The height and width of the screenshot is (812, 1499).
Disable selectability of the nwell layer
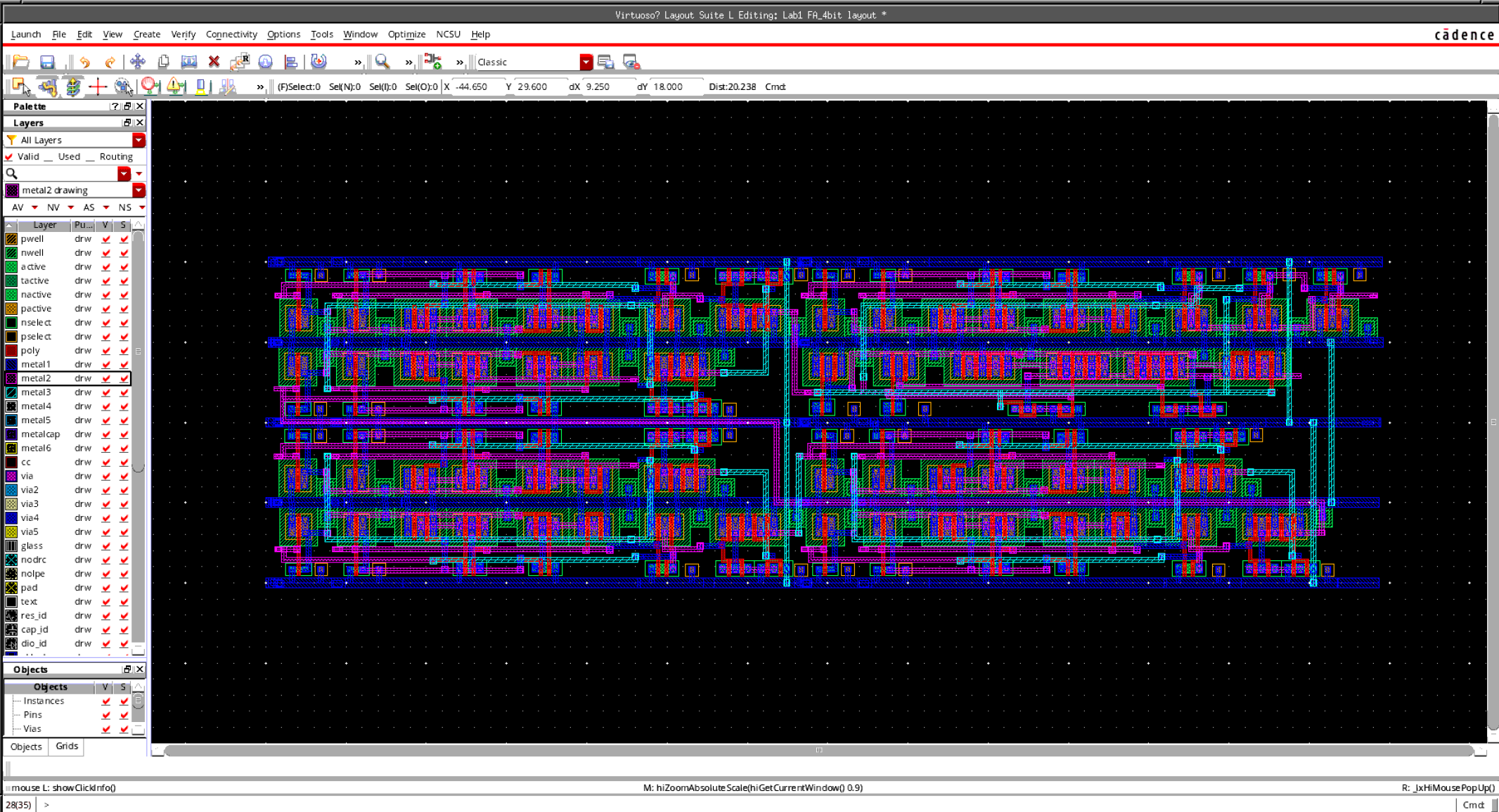coord(123,253)
